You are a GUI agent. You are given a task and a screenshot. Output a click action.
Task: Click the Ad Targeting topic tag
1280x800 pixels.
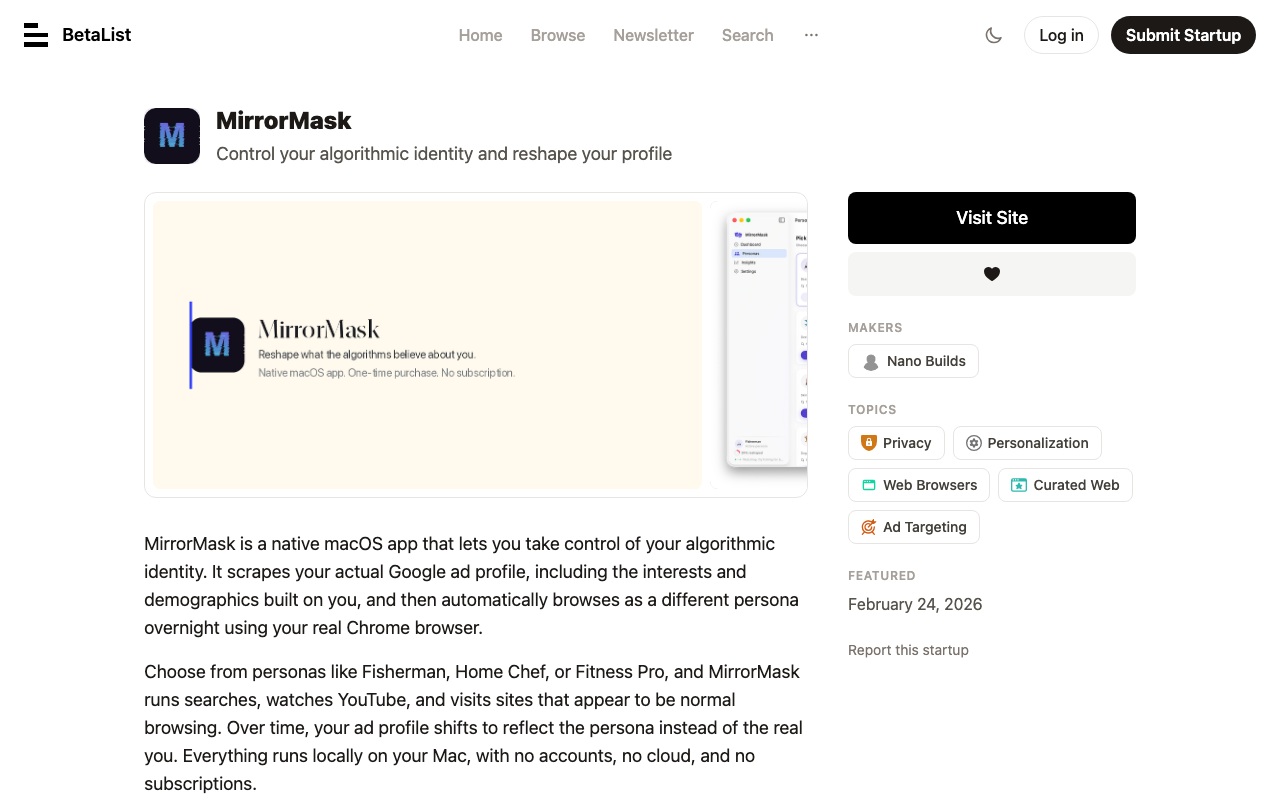[x=914, y=527]
